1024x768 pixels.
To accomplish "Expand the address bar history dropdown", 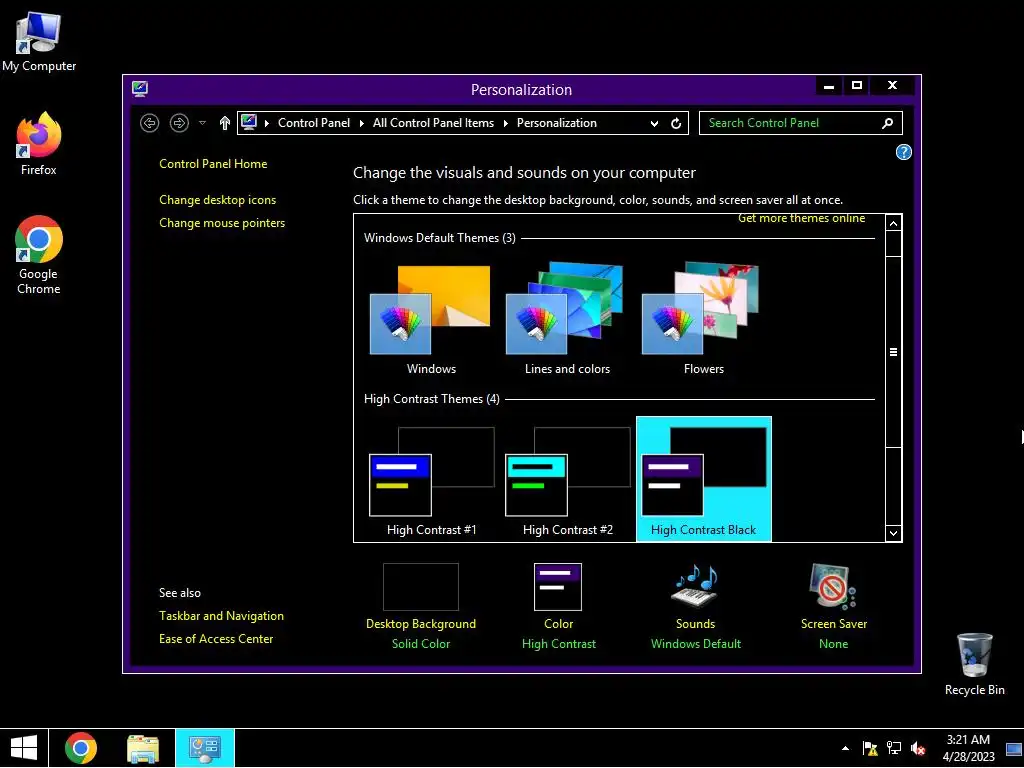I will click(x=654, y=123).
